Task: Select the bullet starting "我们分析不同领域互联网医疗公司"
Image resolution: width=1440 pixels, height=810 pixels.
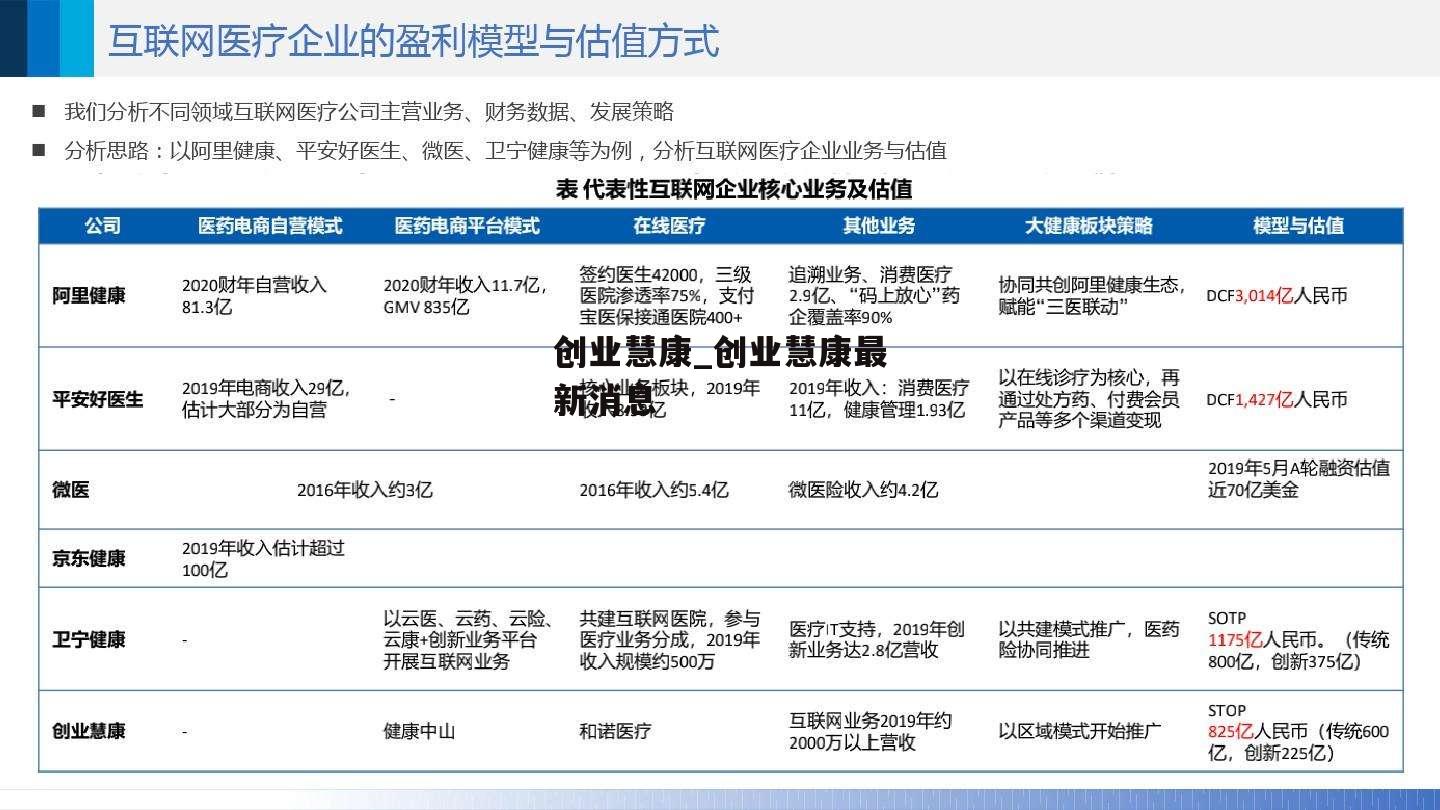Action: tap(369, 112)
